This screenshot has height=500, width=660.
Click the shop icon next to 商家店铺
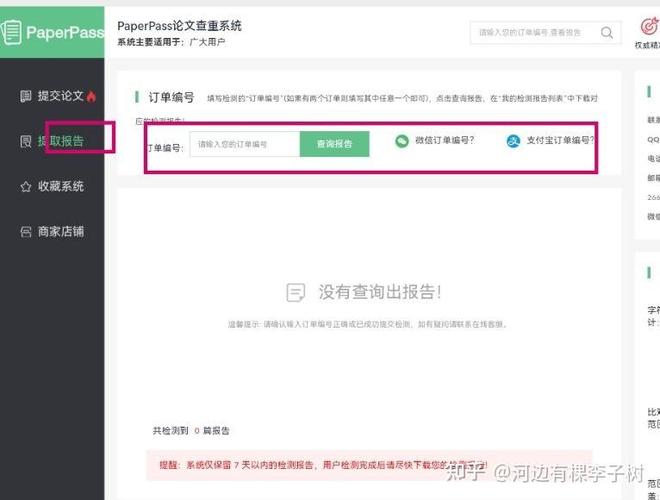click(26, 231)
